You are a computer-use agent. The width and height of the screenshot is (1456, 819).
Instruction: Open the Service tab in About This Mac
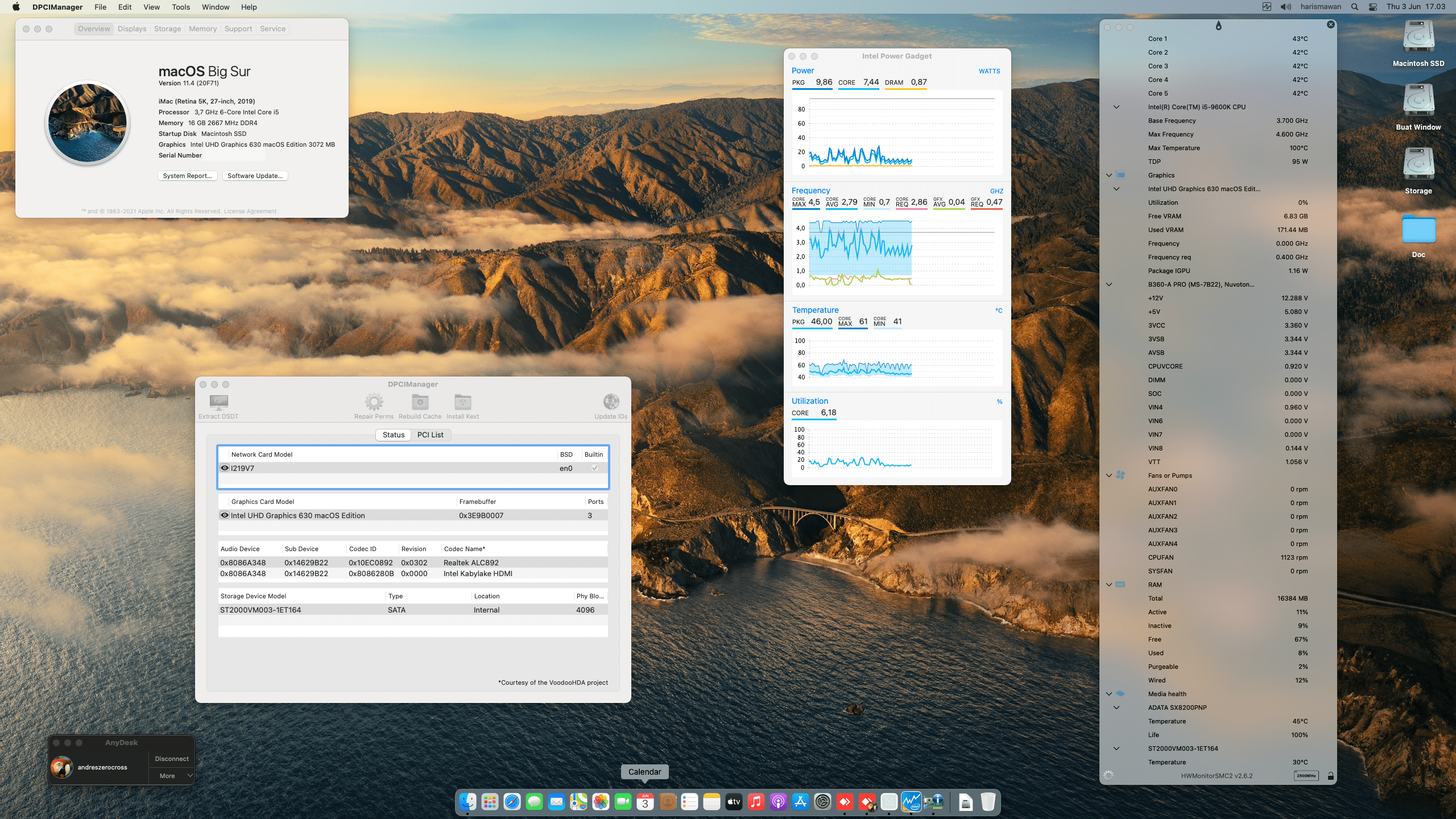(272, 29)
